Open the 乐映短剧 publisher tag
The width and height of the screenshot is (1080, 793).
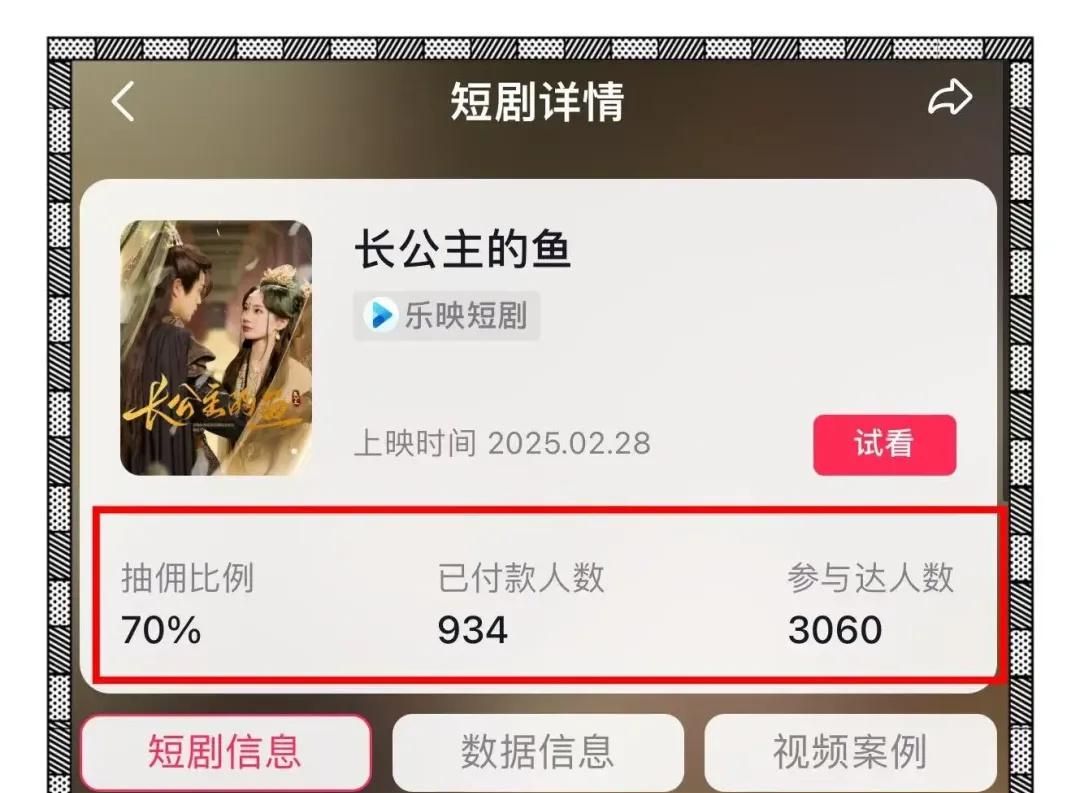click(446, 316)
